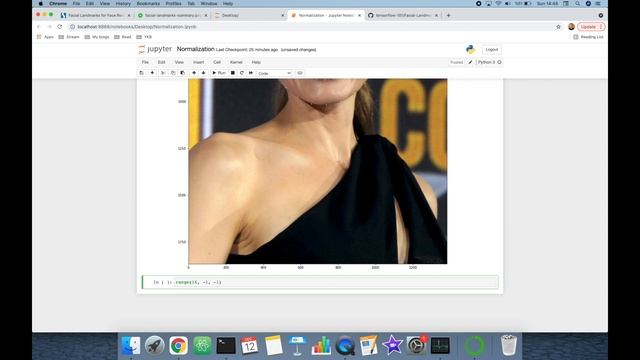Interrupt the kernel with stop icon

pyautogui.click(x=233, y=73)
